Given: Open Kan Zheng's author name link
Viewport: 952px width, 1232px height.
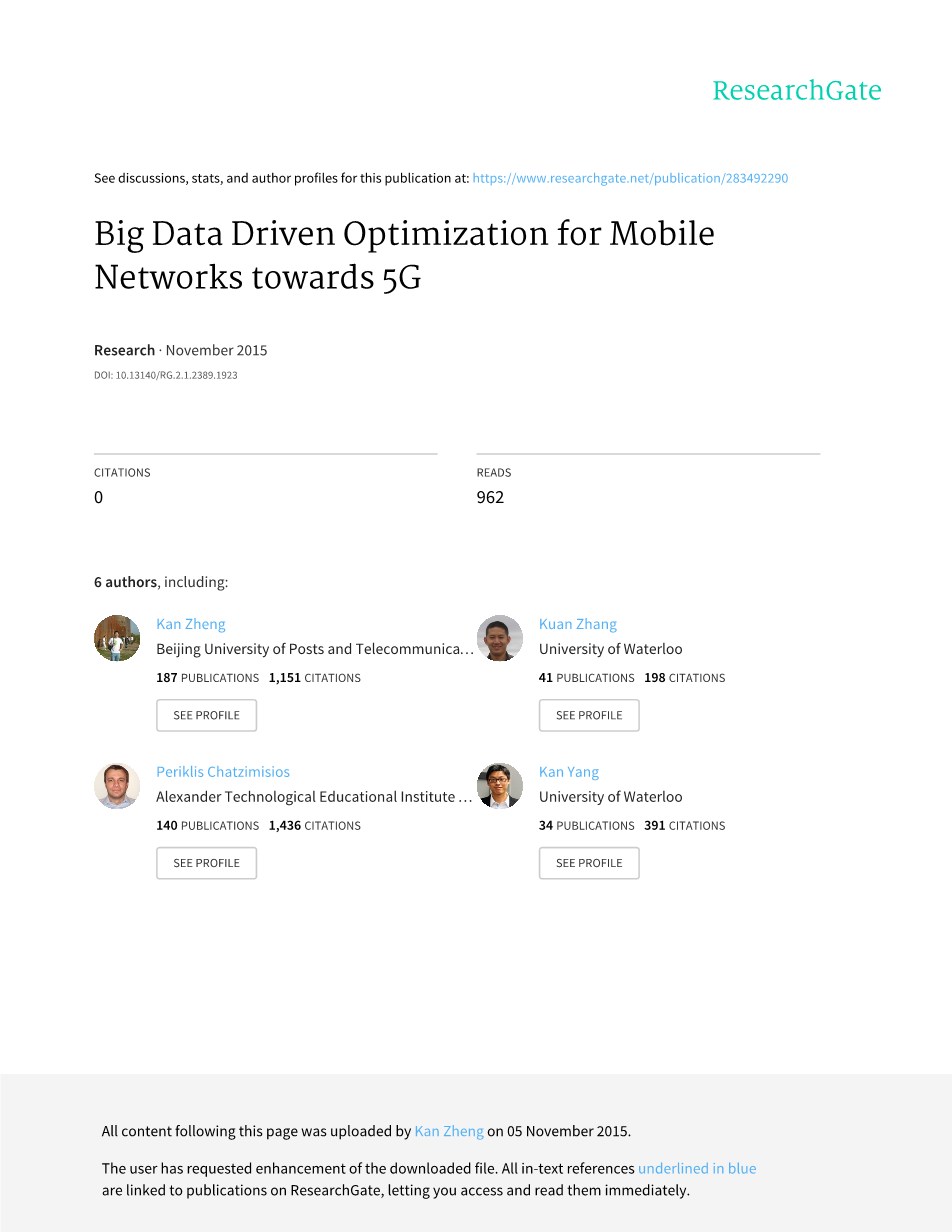Looking at the screenshot, I should pos(191,624).
